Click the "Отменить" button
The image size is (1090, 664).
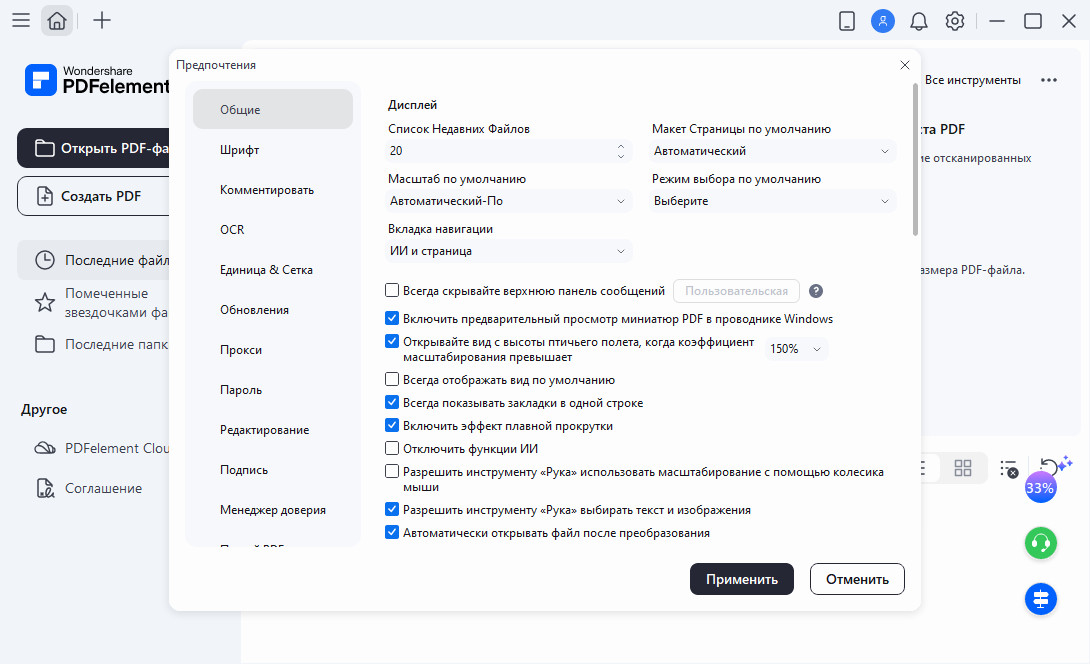(x=857, y=579)
